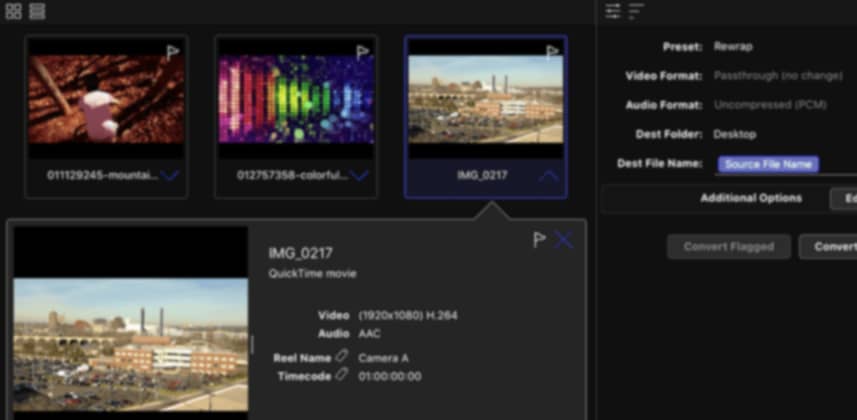Toggle flag in IMG_0217 detail panel
Screen dimensions: 857x420
pos(539,240)
